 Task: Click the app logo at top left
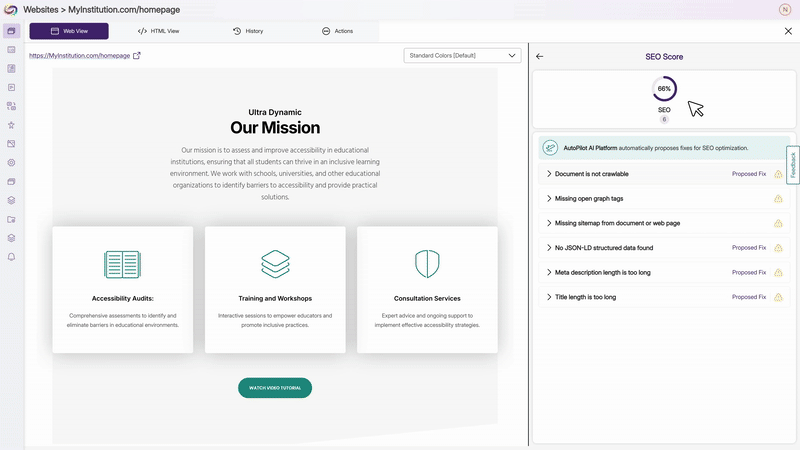11,10
